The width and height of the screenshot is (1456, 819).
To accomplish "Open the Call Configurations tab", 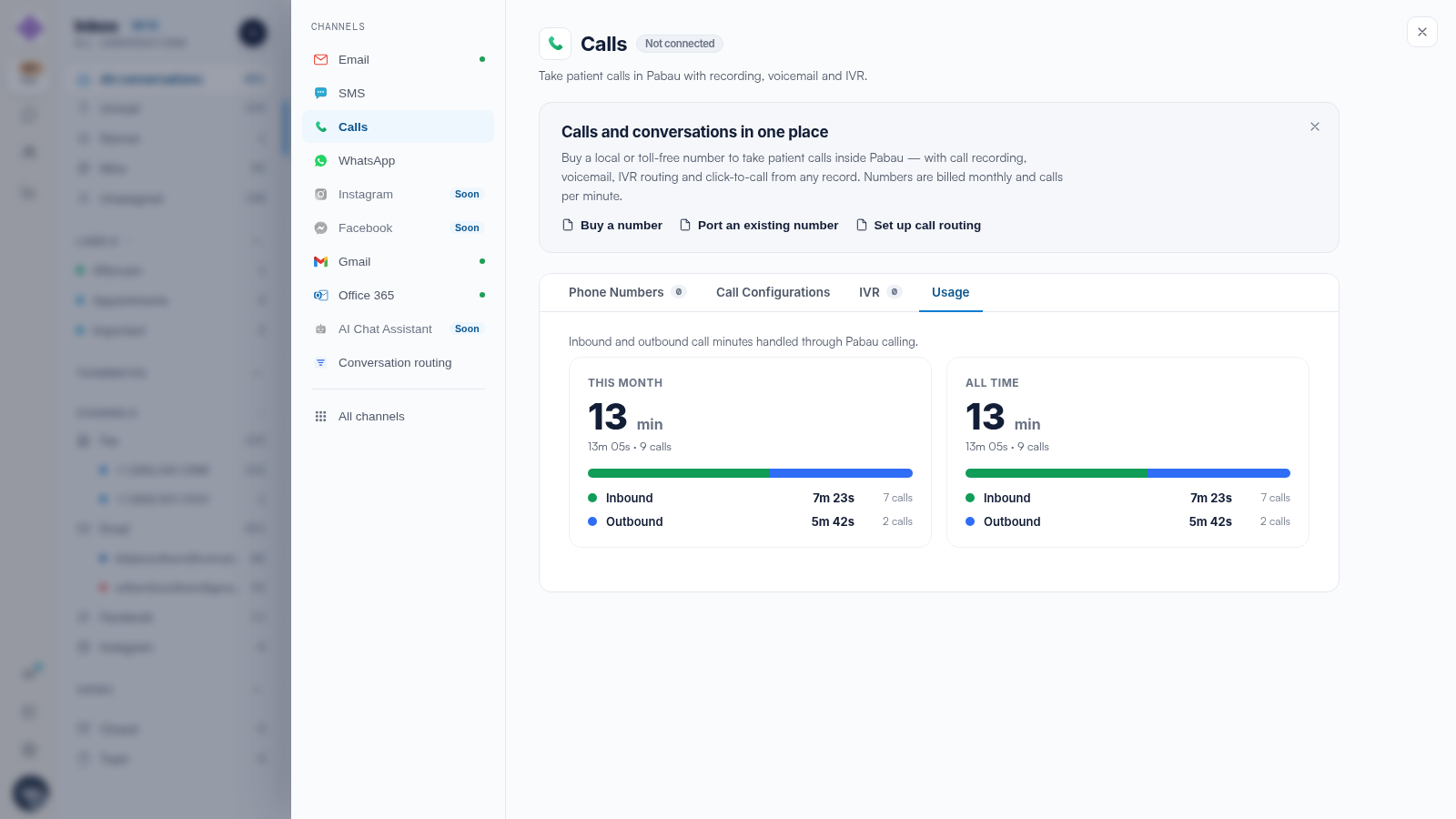I will pyautogui.click(x=773, y=292).
